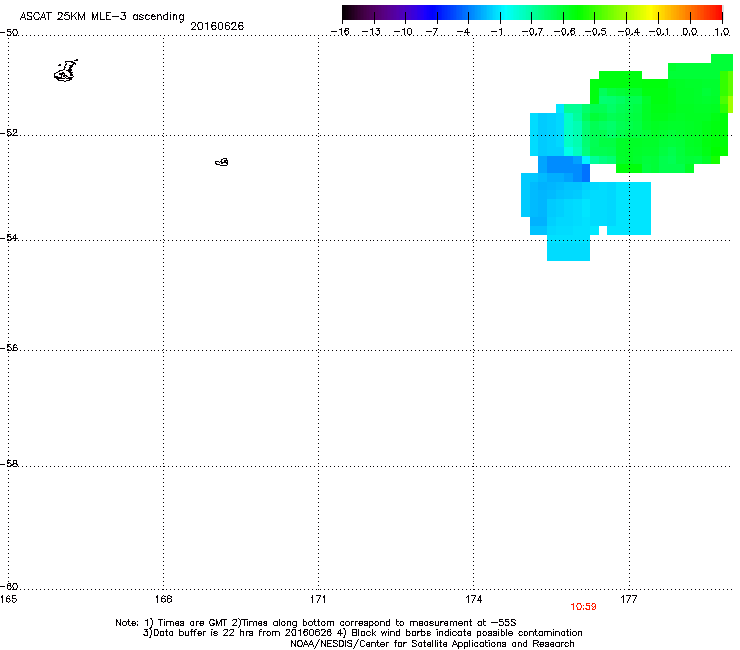
Task: Select the '-56' latitude axis label
Action: tap(9, 347)
